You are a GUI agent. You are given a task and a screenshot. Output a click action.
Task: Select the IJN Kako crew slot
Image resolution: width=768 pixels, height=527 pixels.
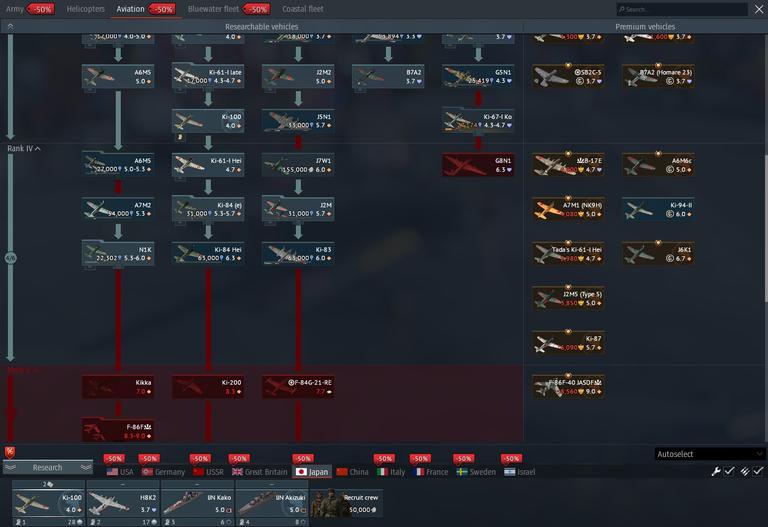point(197,503)
